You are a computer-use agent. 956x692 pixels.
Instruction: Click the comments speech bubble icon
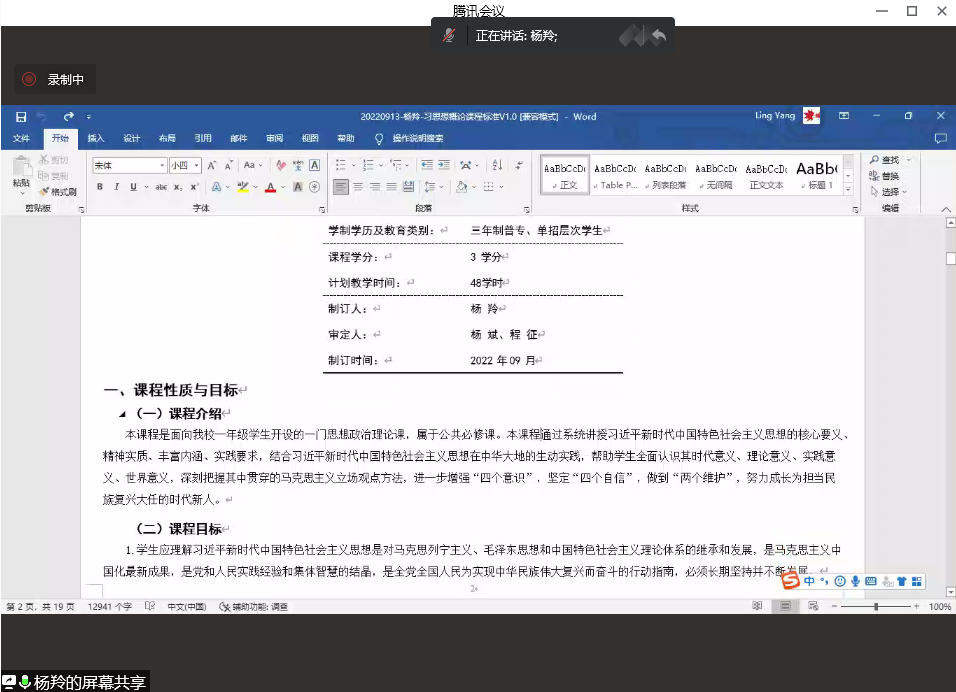[940, 139]
